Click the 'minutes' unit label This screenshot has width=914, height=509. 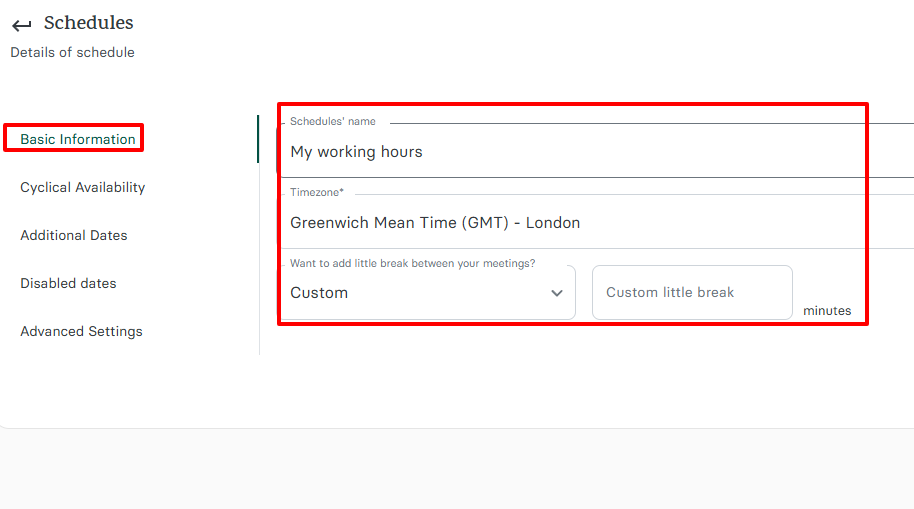tap(827, 311)
